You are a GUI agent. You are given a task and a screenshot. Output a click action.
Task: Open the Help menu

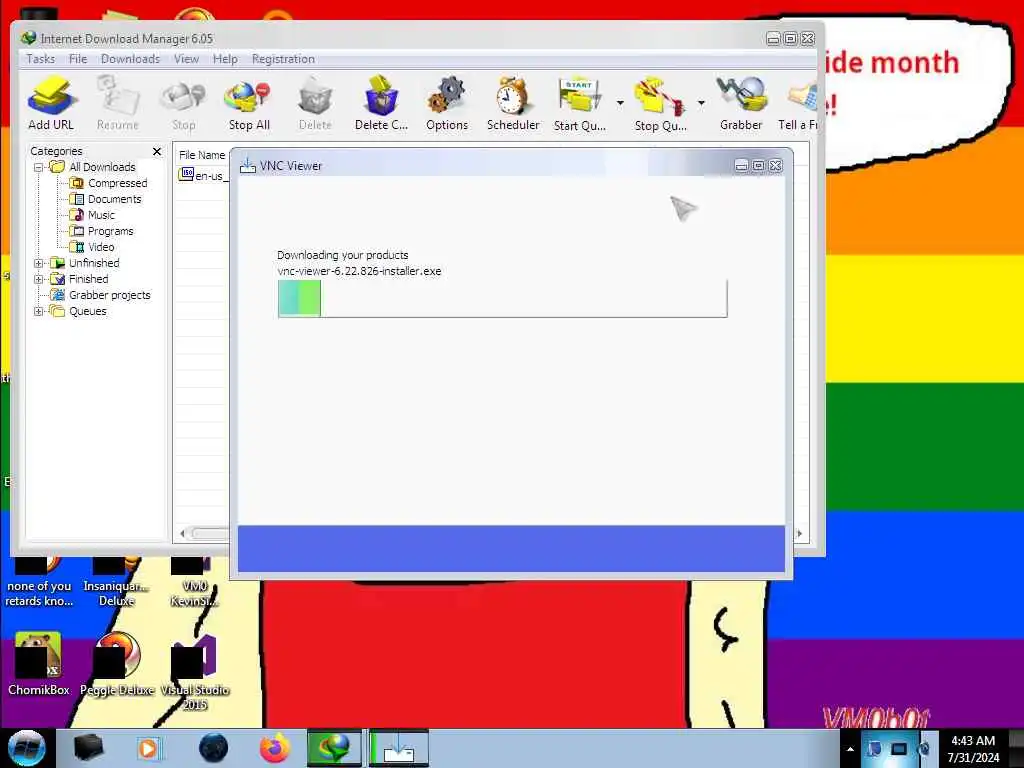(x=225, y=59)
